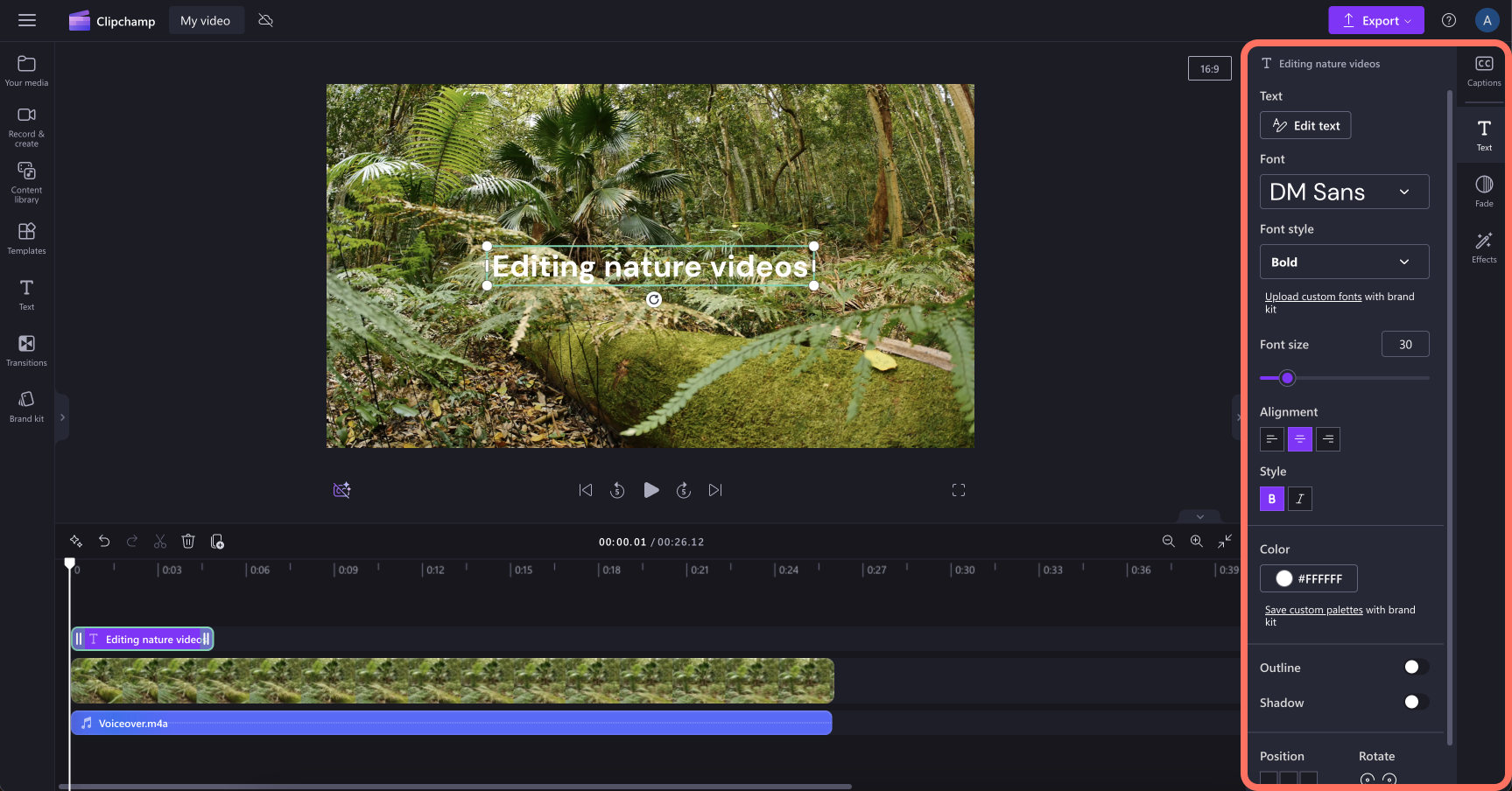
Task: Delete selected clip with trash icon
Action: click(x=188, y=542)
